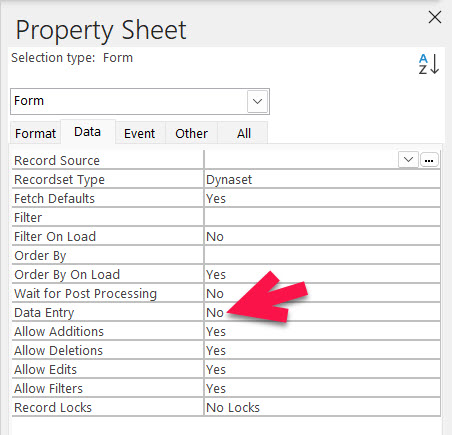Select the Filter On Load value
The image size is (452, 435).
[x=322, y=236]
